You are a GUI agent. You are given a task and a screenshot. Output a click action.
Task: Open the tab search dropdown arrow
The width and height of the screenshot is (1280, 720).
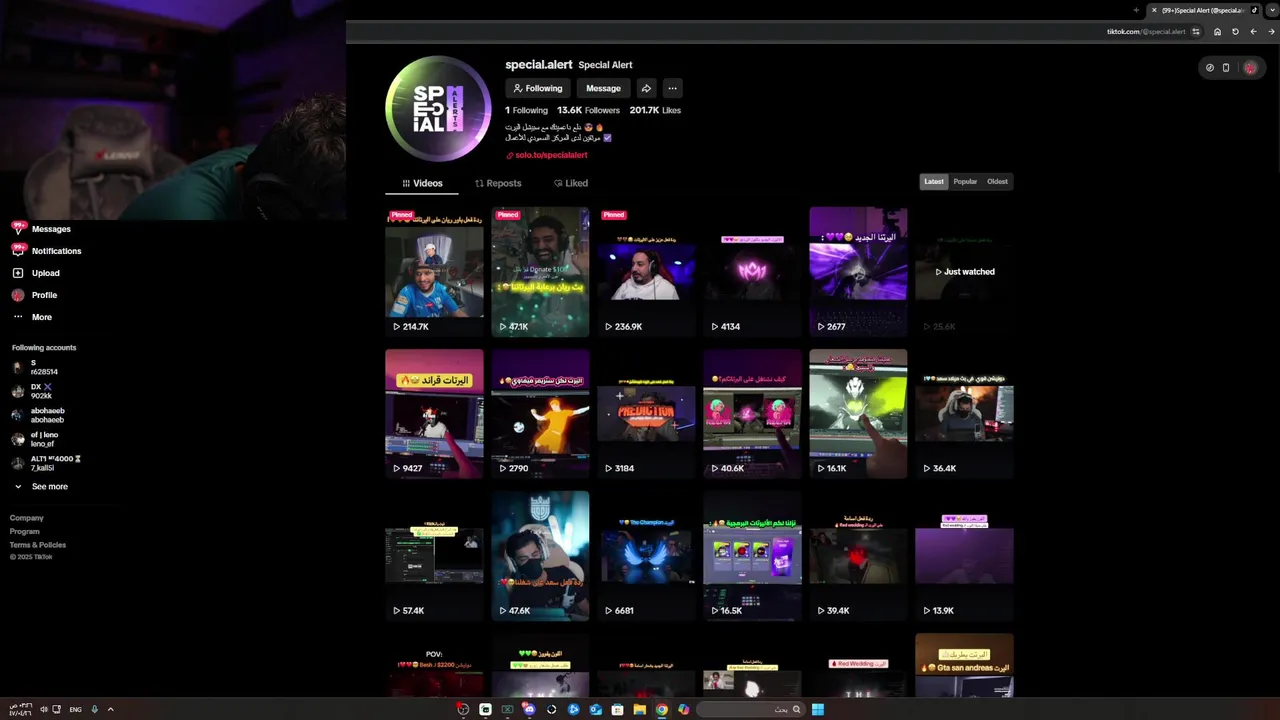1270,10
